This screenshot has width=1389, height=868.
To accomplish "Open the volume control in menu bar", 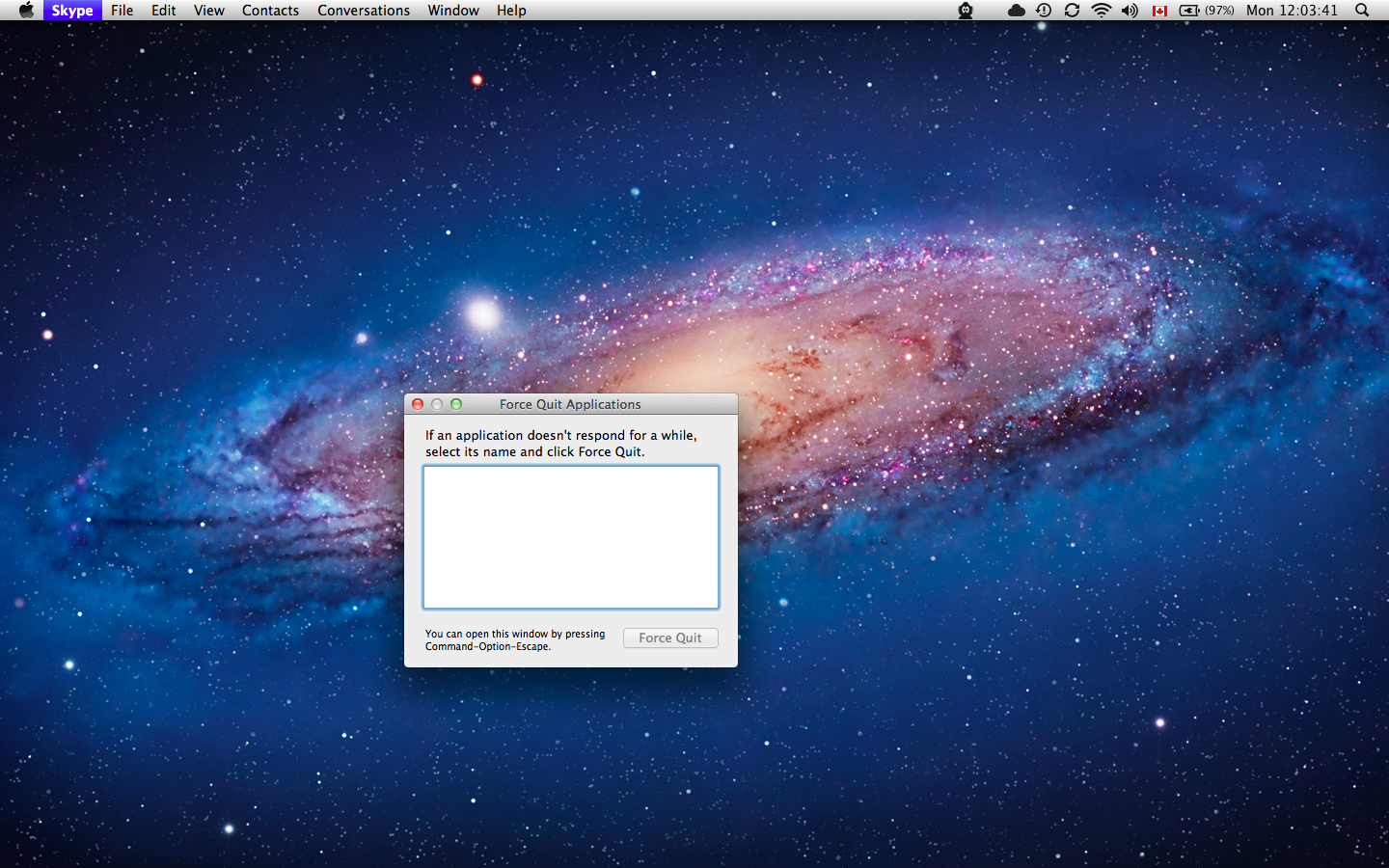I will pyautogui.click(x=1130, y=11).
